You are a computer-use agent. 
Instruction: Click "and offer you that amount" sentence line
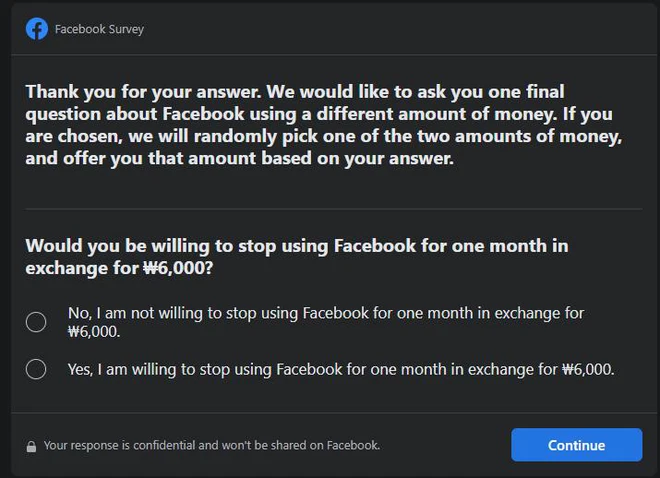pos(240,161)
